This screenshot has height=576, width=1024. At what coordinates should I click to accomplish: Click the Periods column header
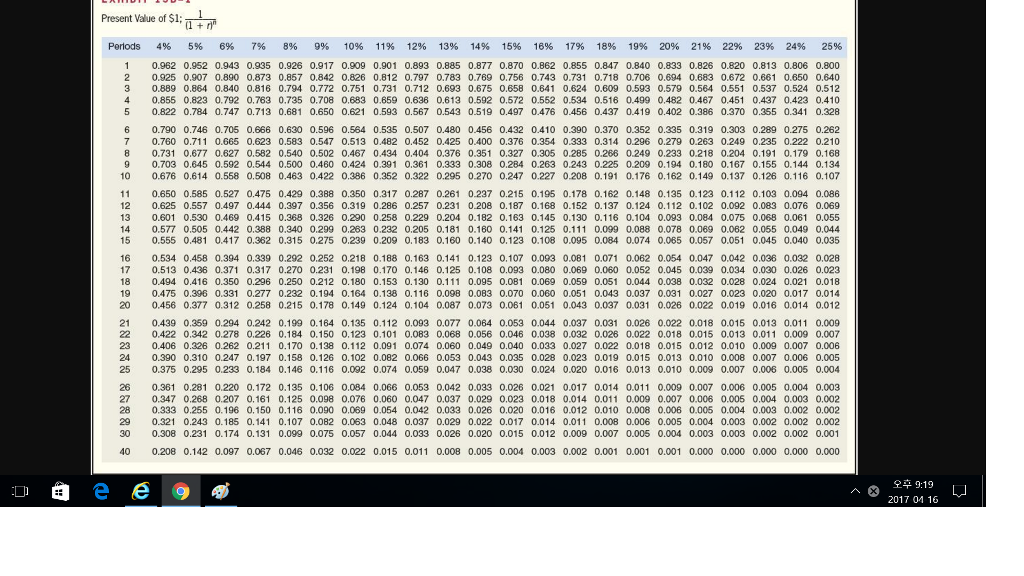(124, 46)
